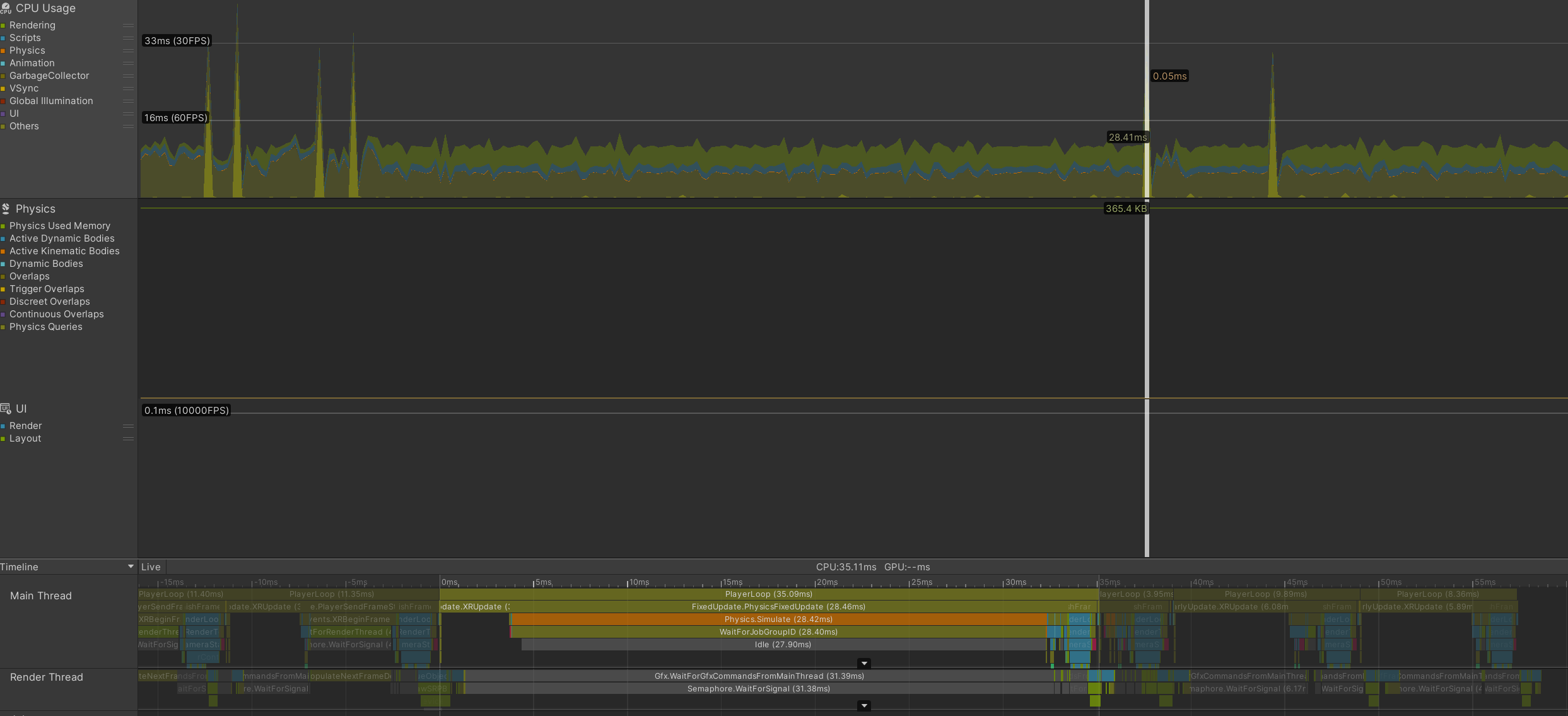Toggle Active Dynamic Bodies counter visibility
This screenshot has height=716, width=1568.
[4, 238]
